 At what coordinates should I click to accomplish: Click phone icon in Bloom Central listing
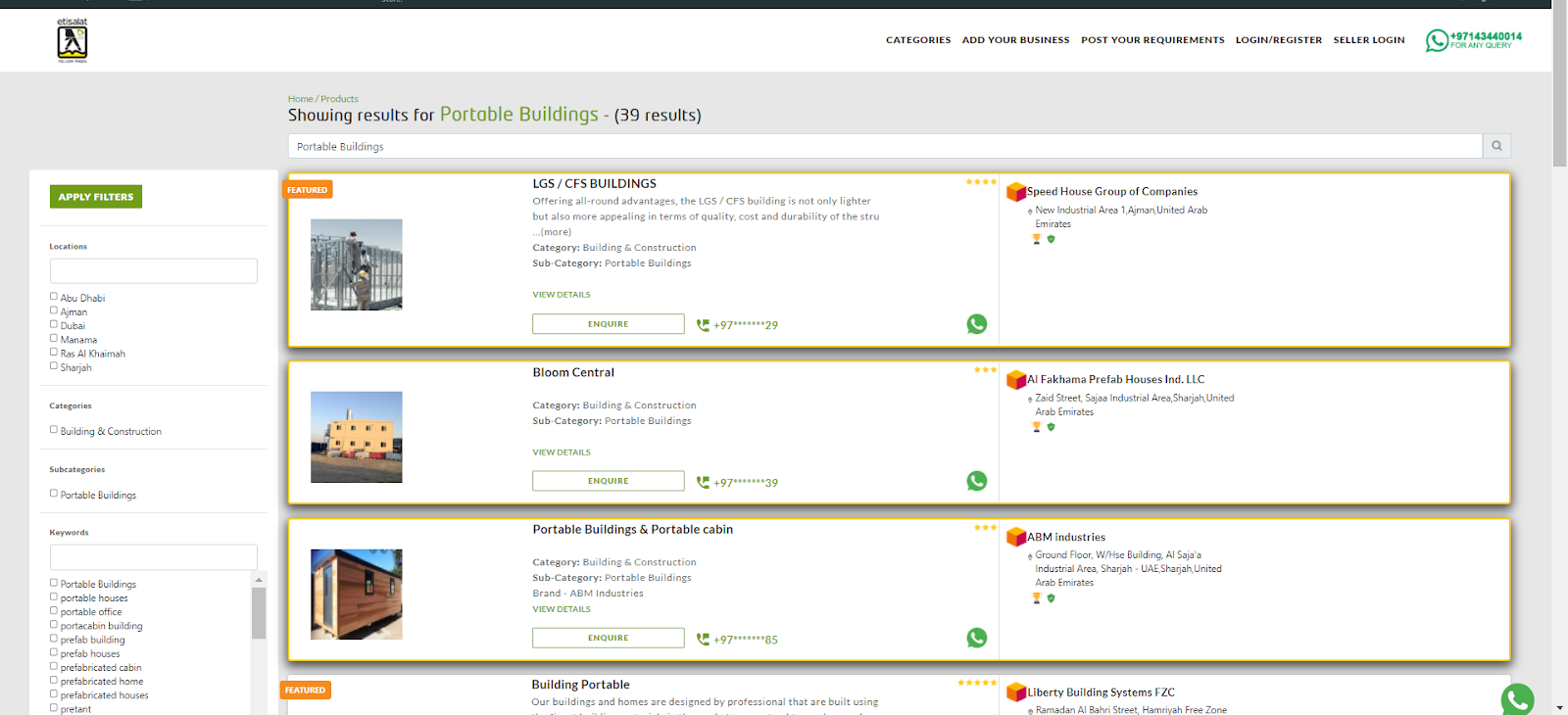[703, 482]
